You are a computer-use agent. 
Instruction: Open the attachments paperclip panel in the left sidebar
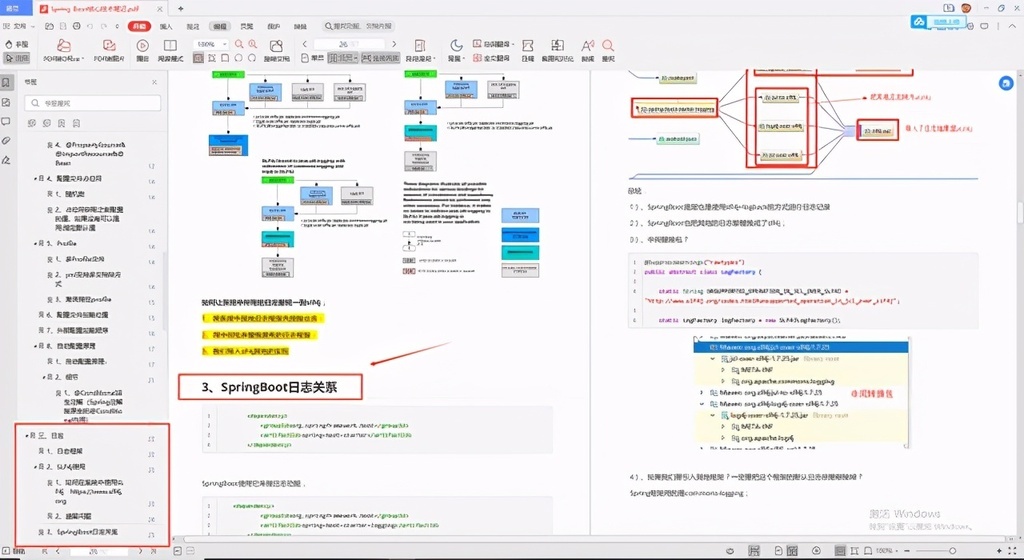6,140
